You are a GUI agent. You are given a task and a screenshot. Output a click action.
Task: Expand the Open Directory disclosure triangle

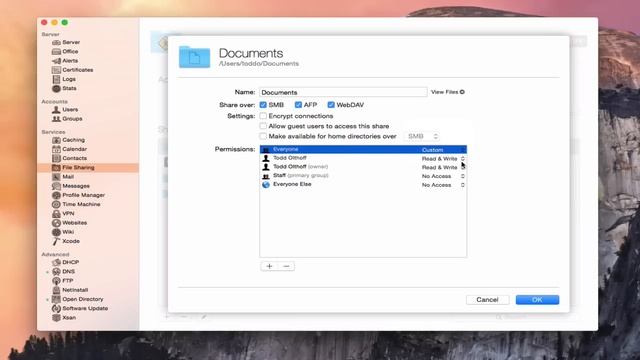(47, 300)
